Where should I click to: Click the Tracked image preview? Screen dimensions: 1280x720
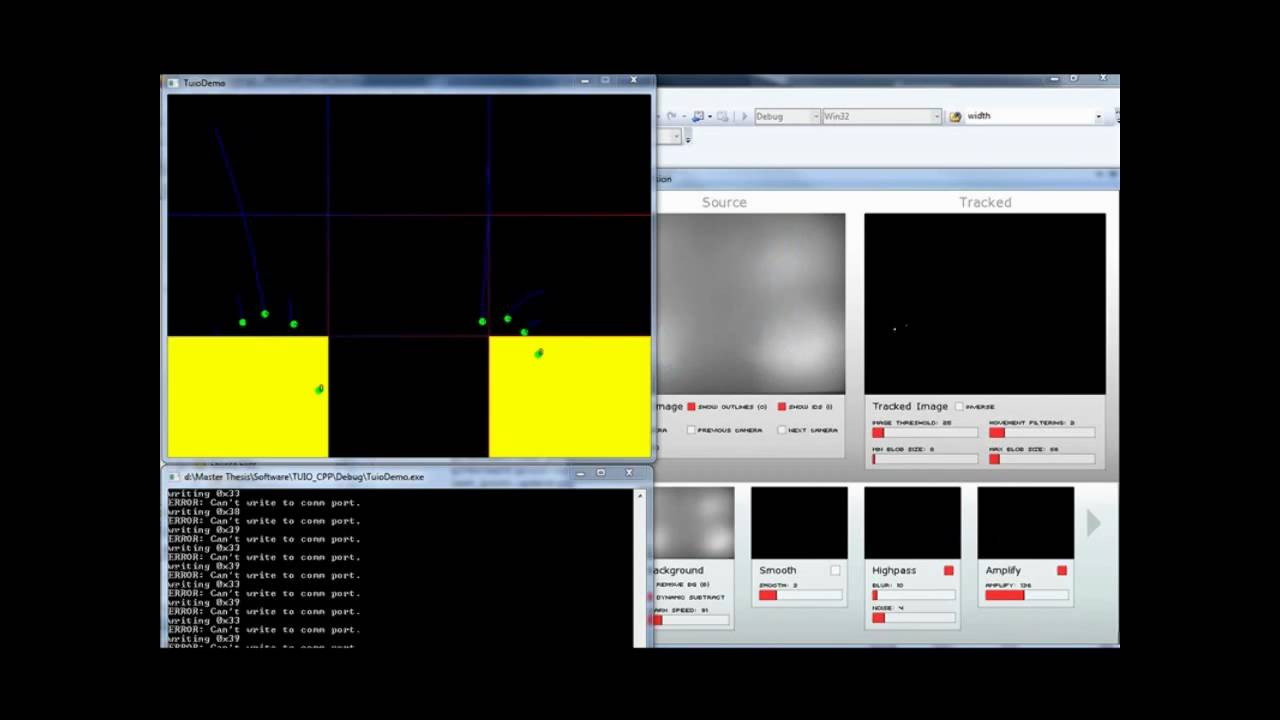pyautogui.click(x=985, y=304)
